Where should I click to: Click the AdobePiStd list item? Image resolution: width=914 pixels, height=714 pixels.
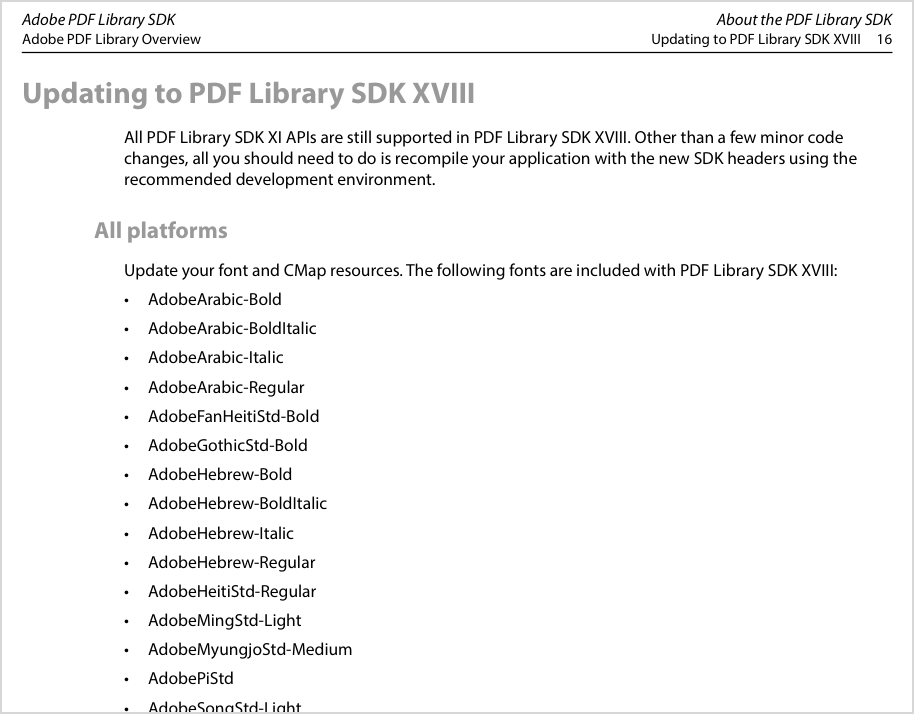(x=191, y=679)
